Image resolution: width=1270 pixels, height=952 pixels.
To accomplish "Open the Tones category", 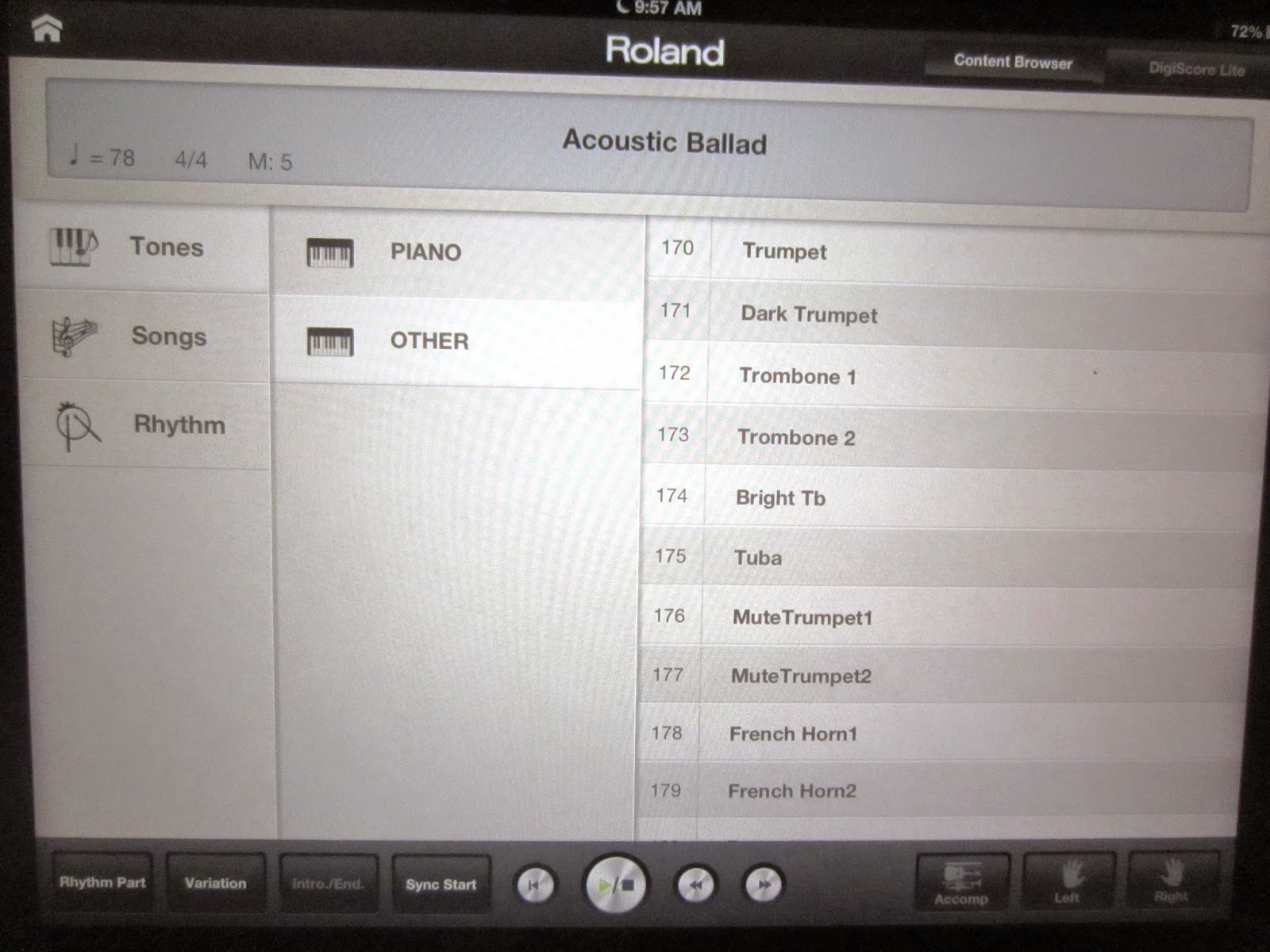I will [143, 247].
